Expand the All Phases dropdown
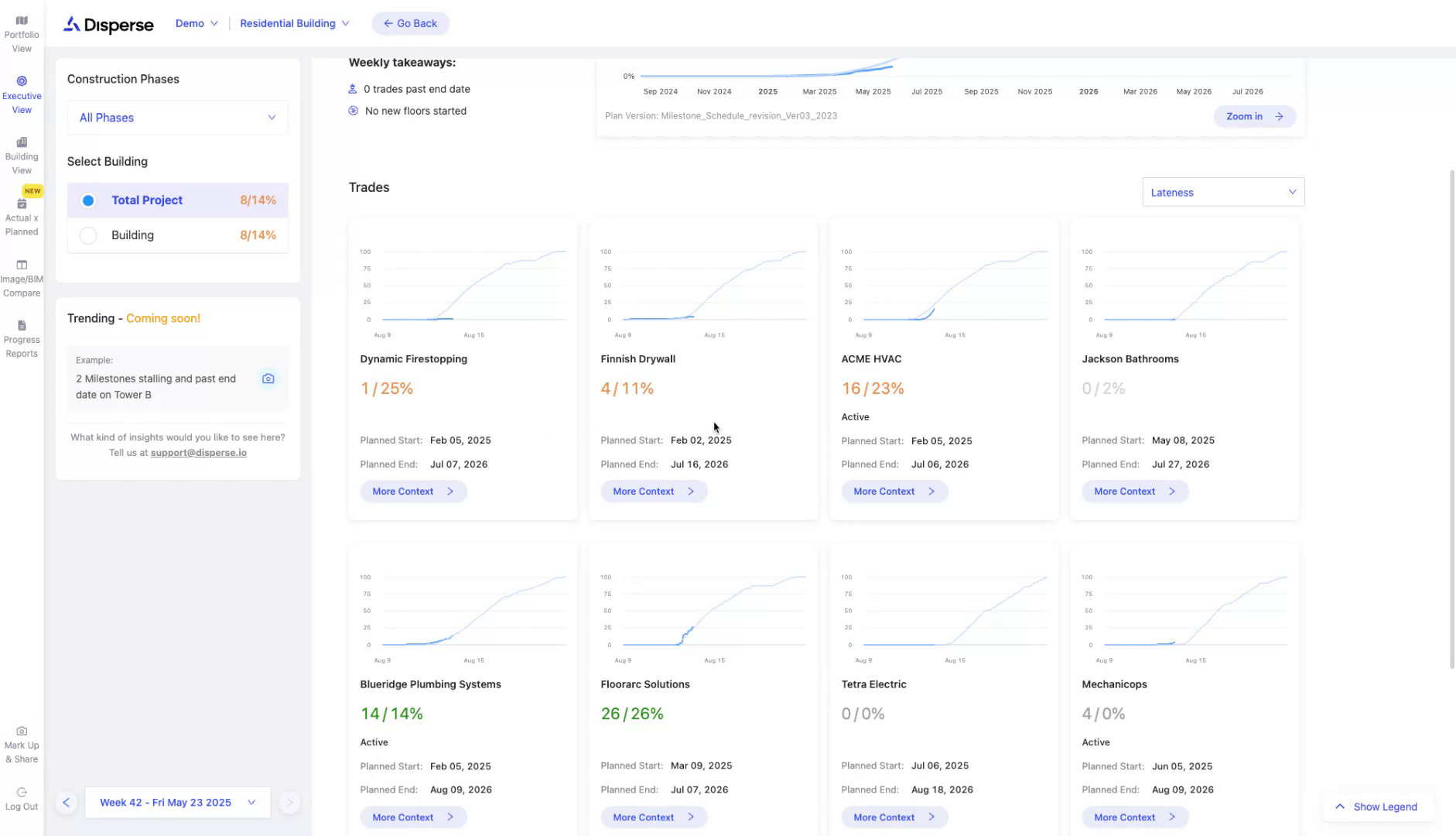This screenshot has width=1456, height=836. [177, 118]
